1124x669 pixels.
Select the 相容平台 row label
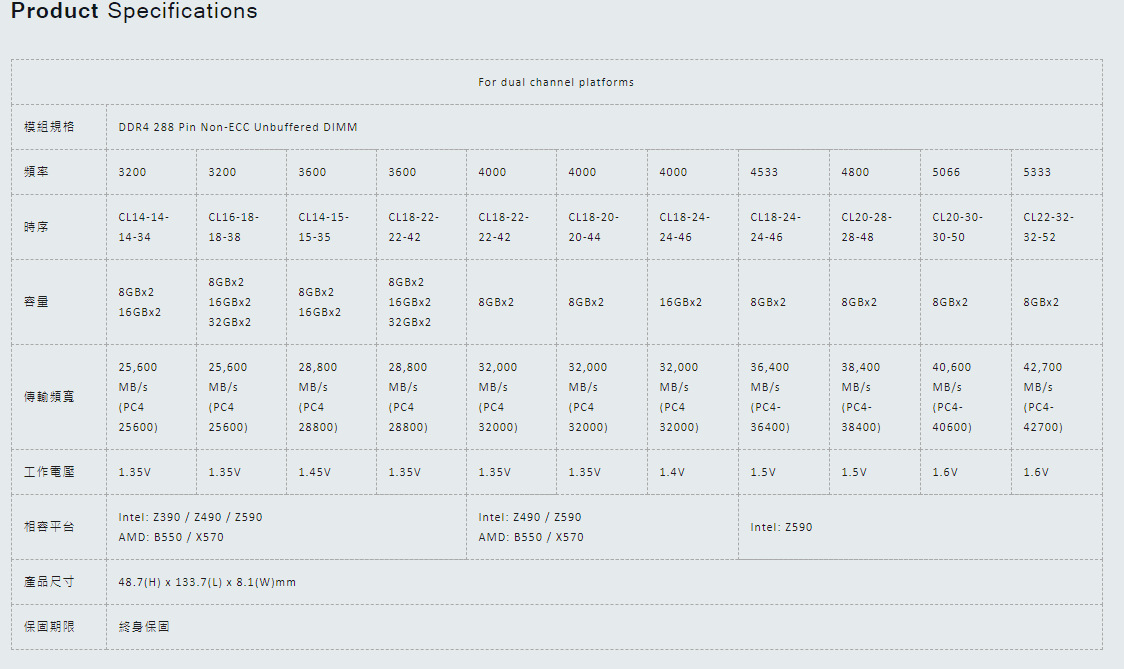(x=49, y=527)
